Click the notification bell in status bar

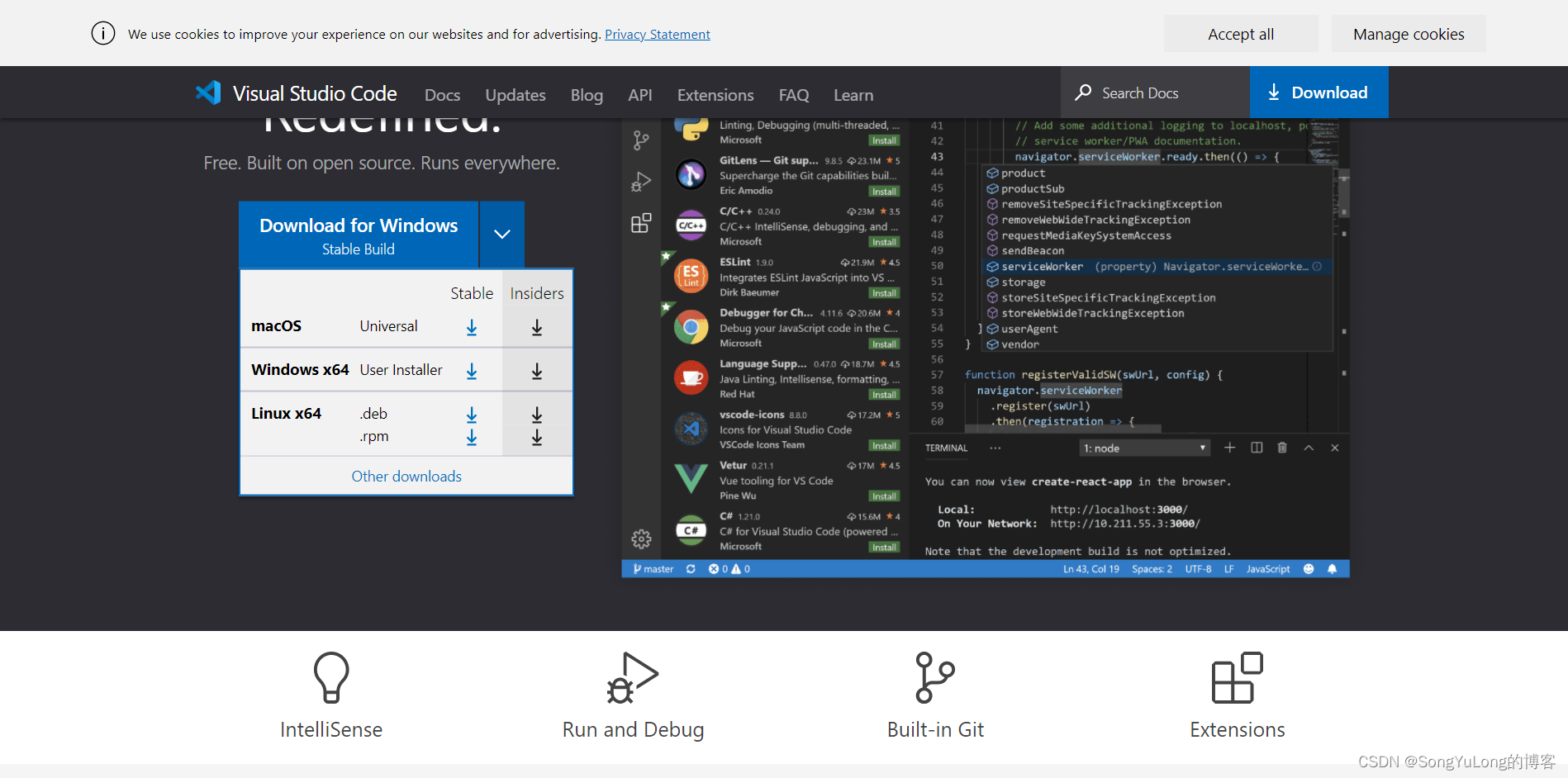click(x=1332, y=569)
